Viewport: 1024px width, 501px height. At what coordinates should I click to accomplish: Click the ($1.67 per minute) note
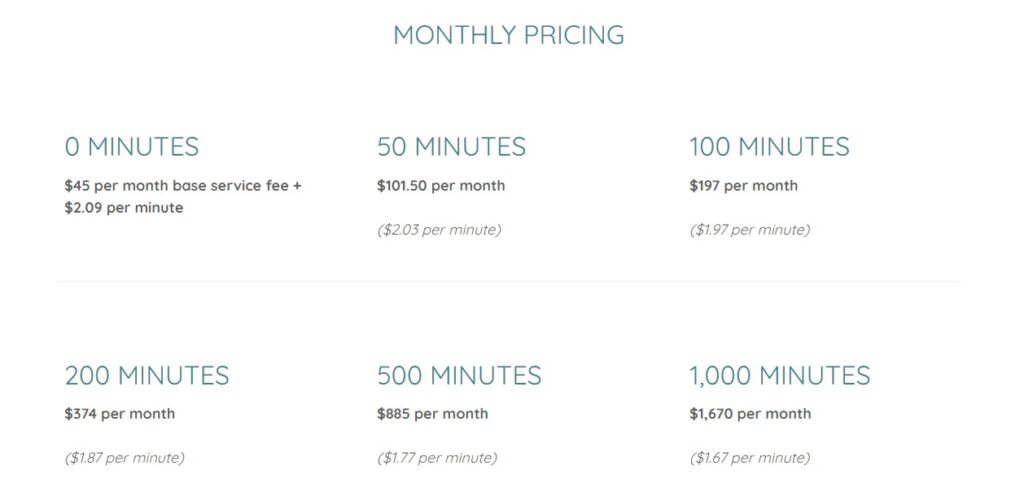click(x=750, y=458)
